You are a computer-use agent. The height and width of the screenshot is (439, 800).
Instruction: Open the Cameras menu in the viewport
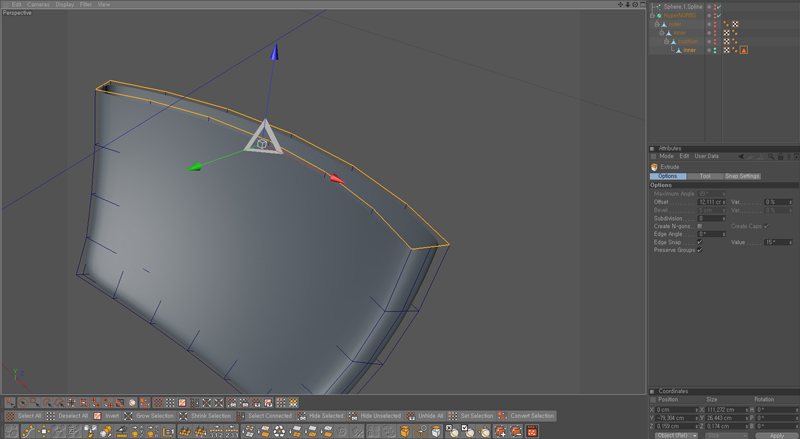[38, 4]
